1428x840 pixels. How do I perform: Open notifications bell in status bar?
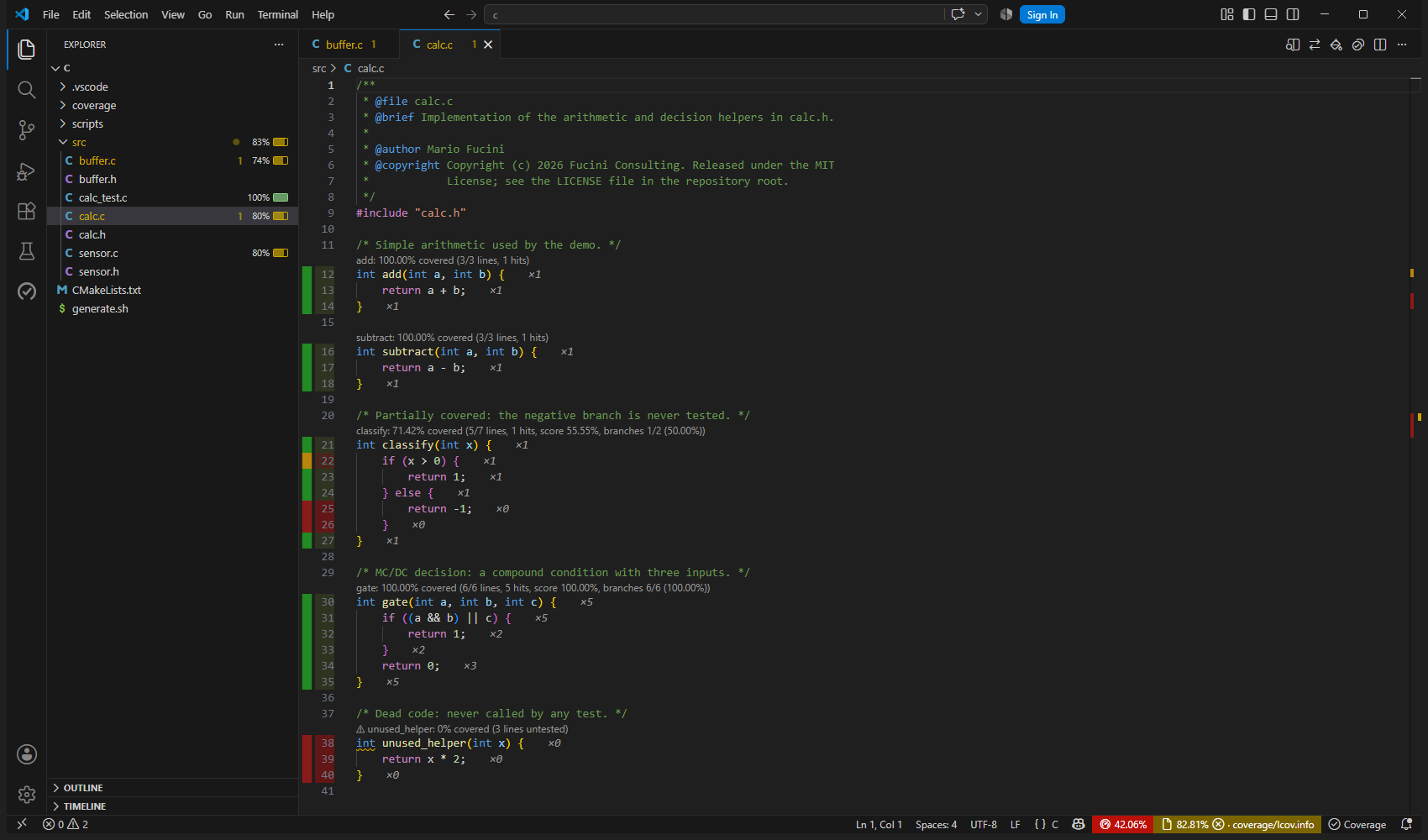pos(1407,825)
